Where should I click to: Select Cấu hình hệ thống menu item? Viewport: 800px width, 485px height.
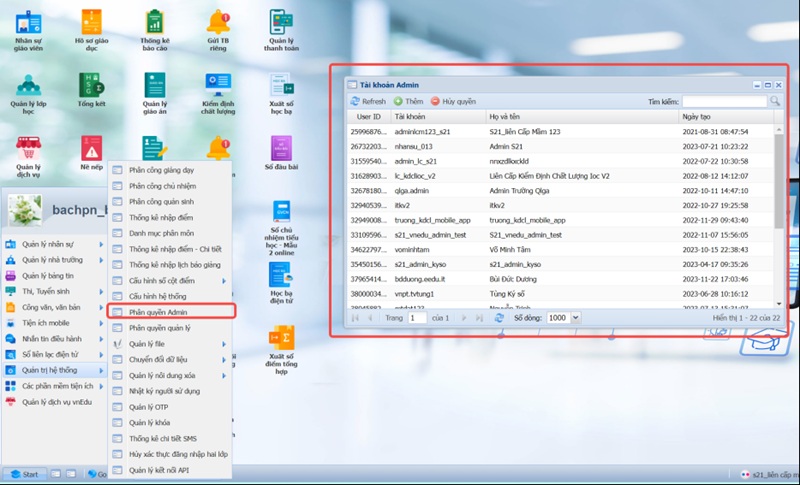tap(170, 296)
